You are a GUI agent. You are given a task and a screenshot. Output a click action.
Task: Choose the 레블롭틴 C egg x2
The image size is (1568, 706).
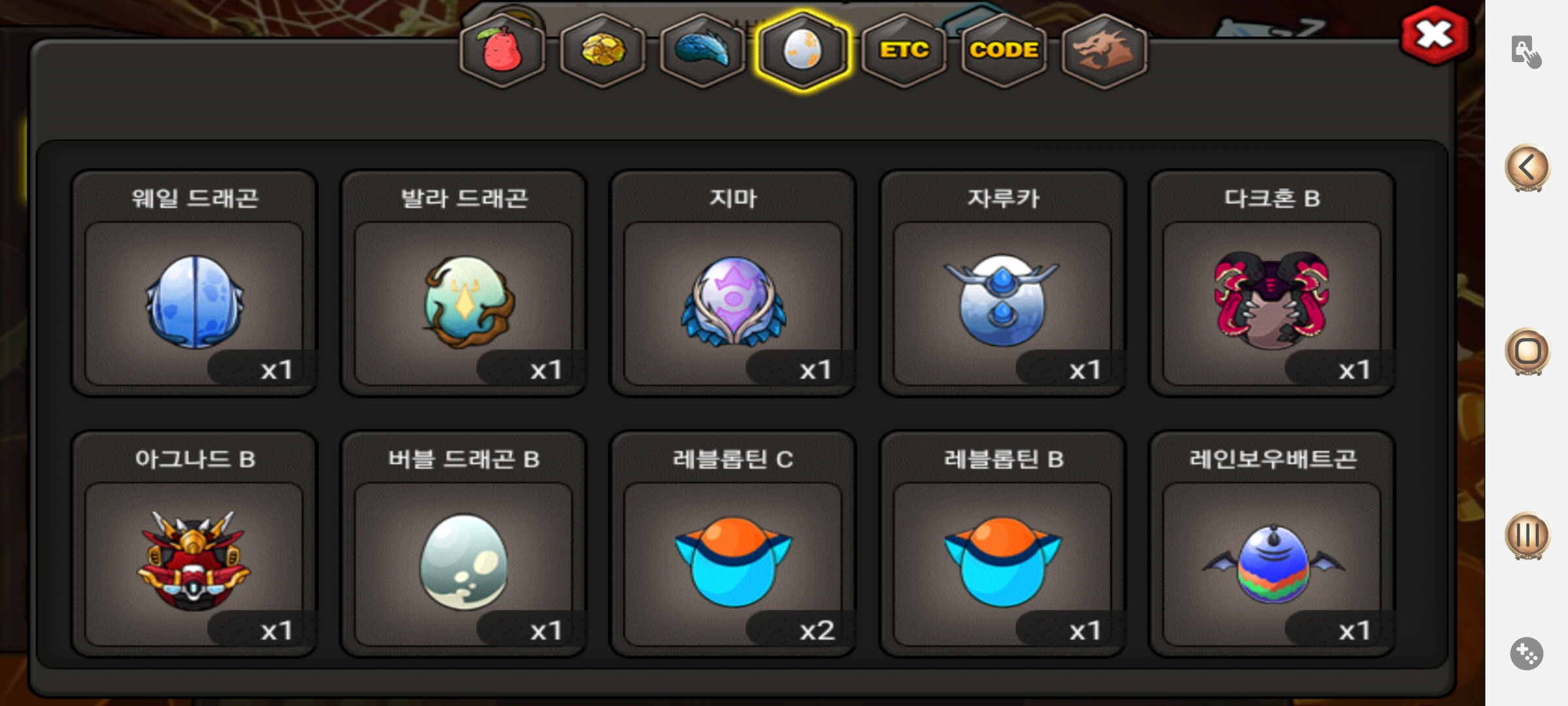point(733,544)
